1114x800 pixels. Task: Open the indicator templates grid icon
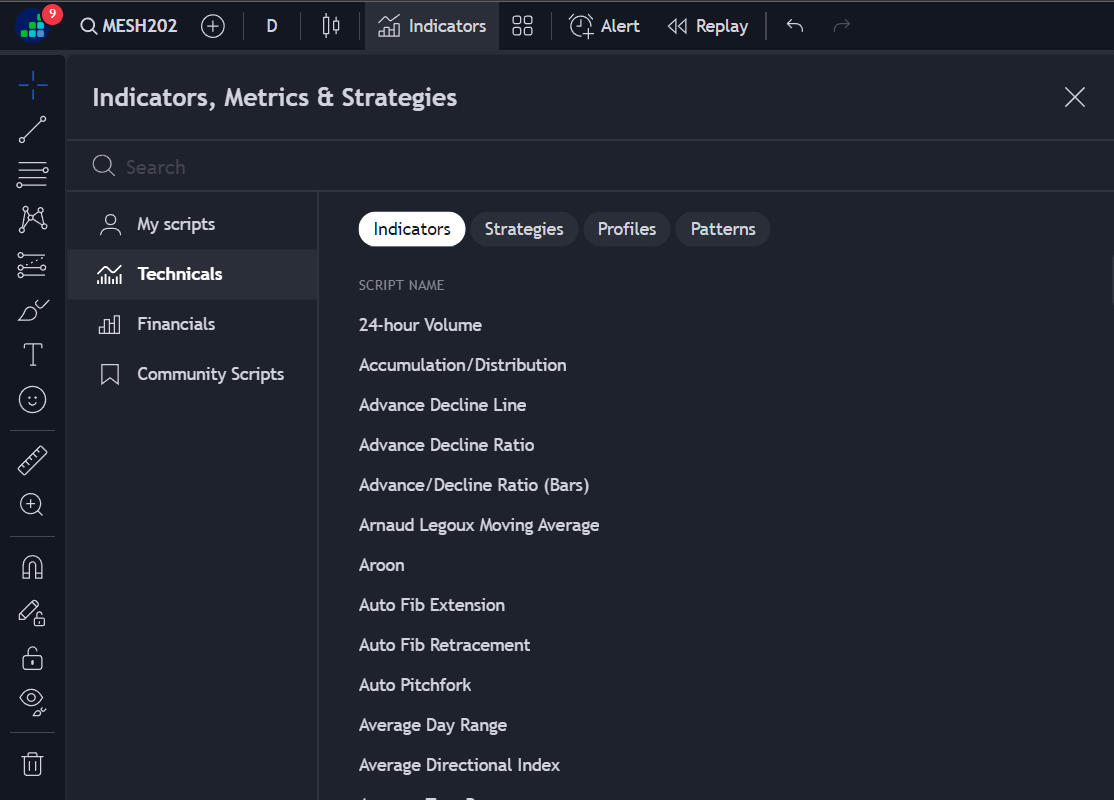pyautogui.click(x=522, y=26)
